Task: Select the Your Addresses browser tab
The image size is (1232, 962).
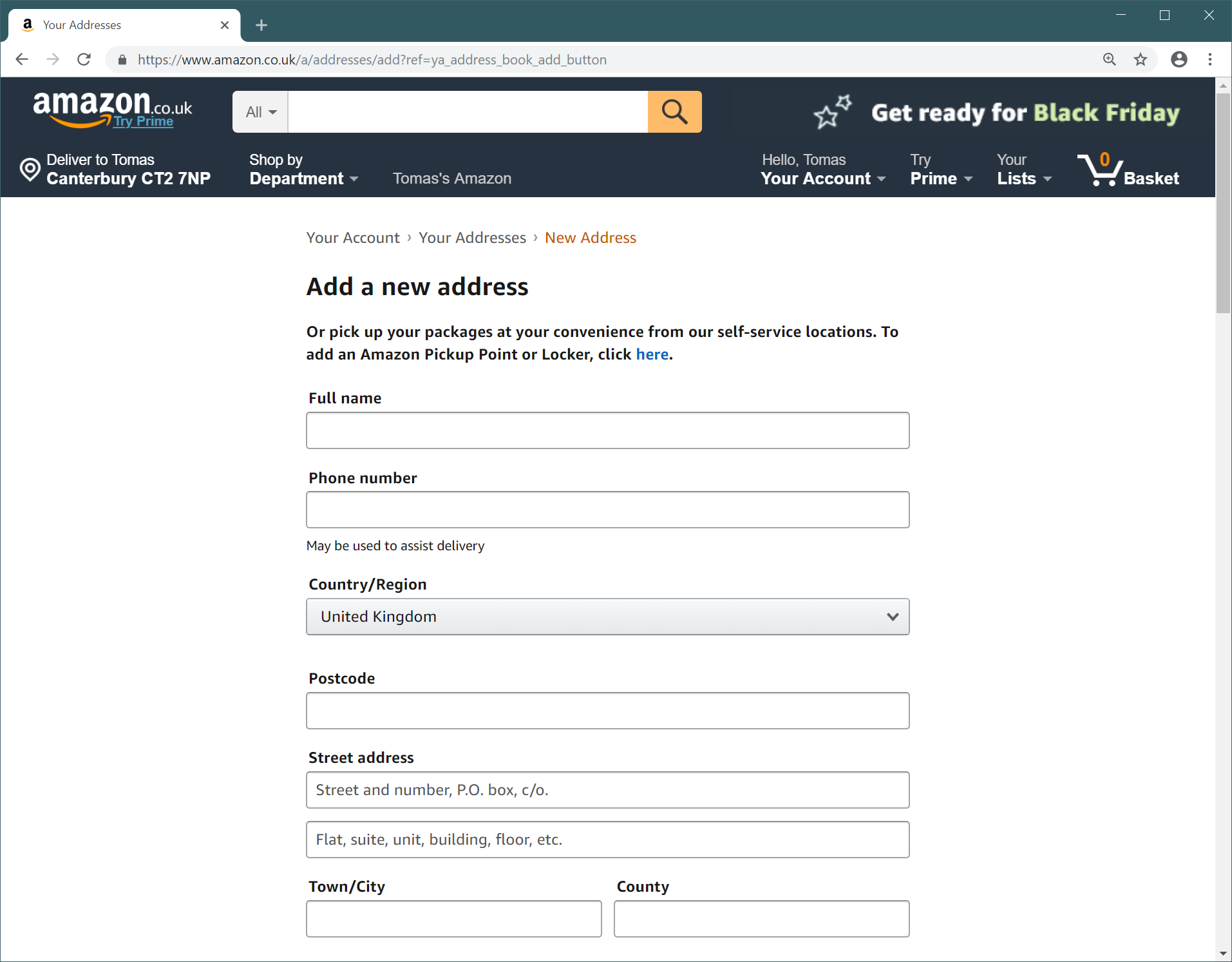Action: tap(125, 25)
